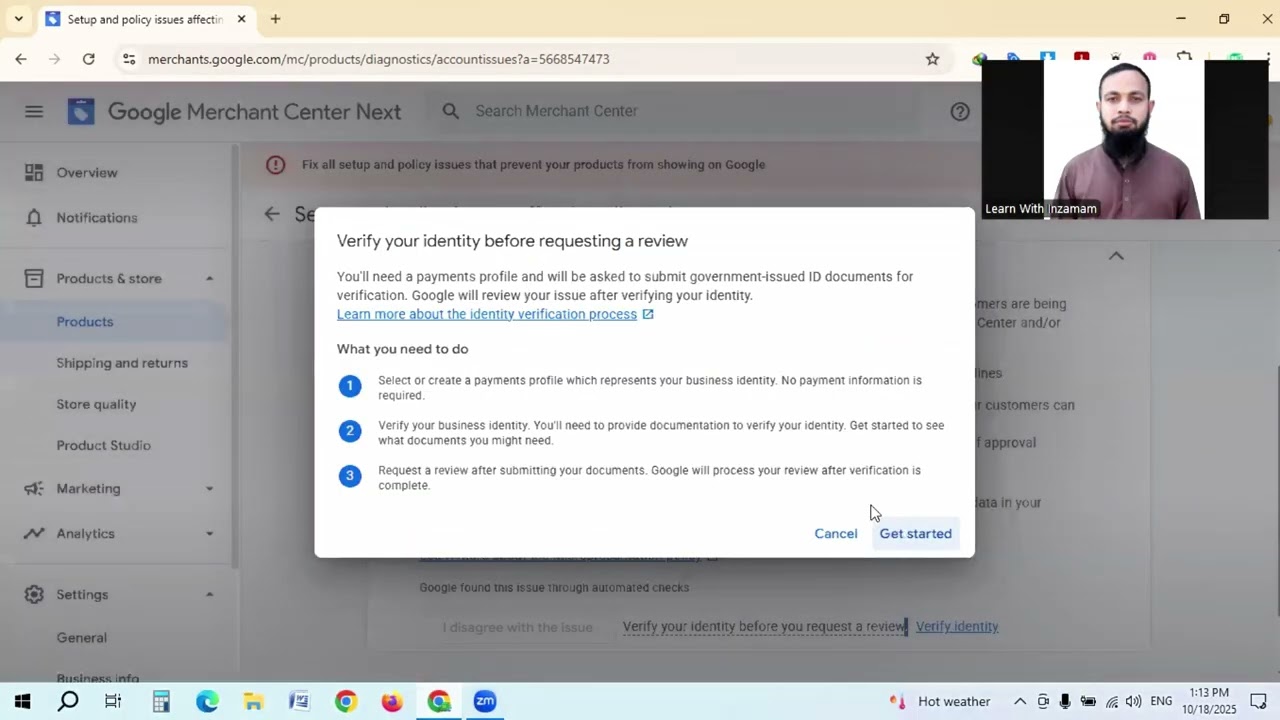Click the magnifier icon in Merchant Center search
The image size is (1280, 720).
click(x=451, y=111)
